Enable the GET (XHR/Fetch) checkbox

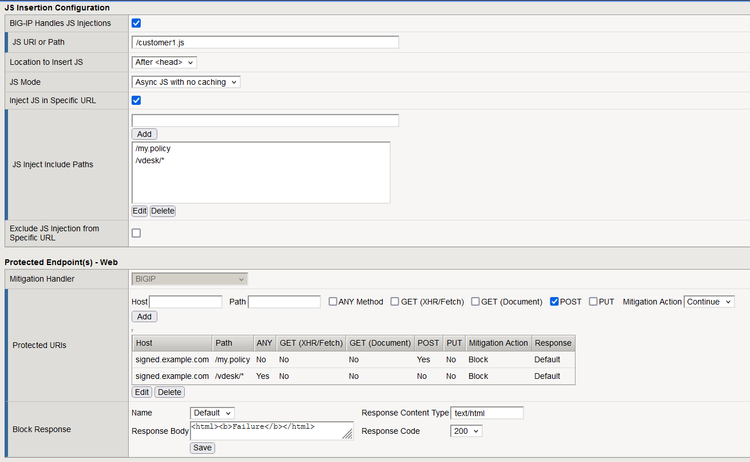tap(395, 301)
